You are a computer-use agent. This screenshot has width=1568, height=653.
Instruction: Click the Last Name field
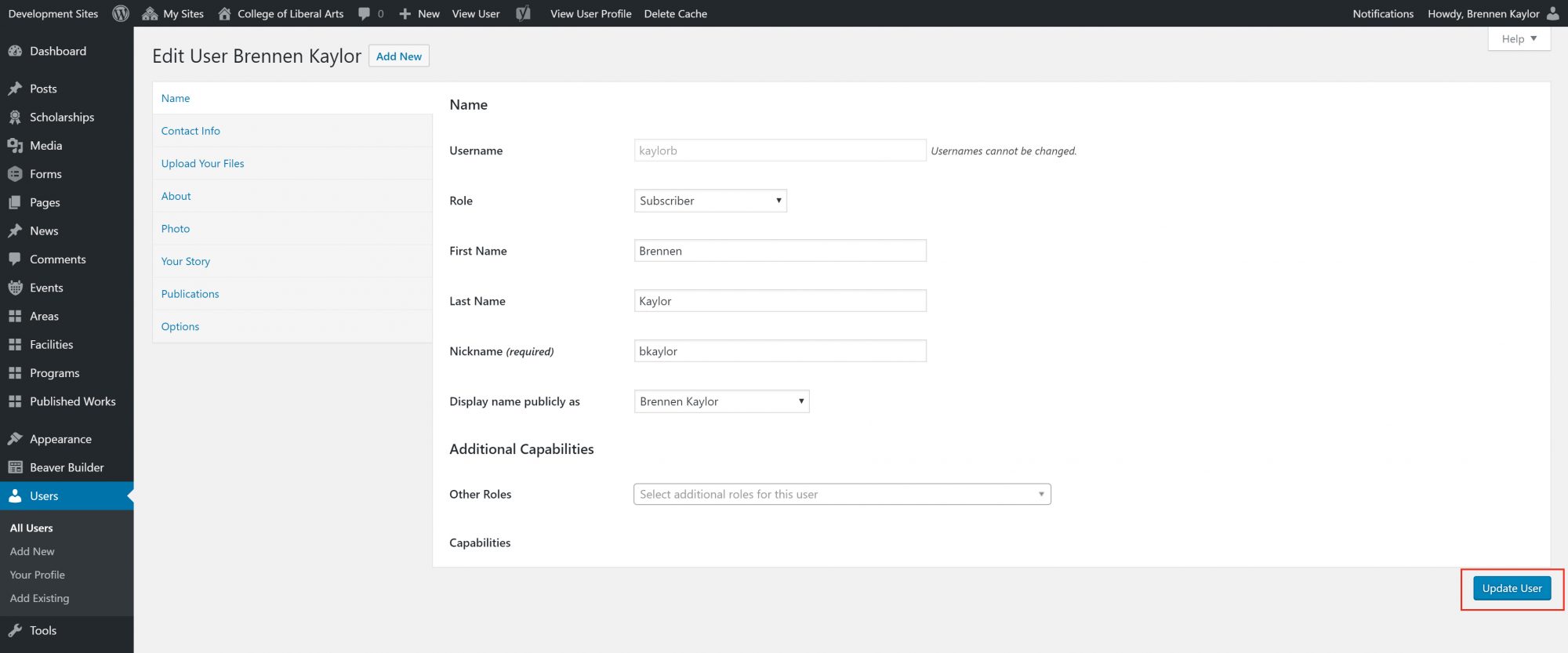[780, 301]
